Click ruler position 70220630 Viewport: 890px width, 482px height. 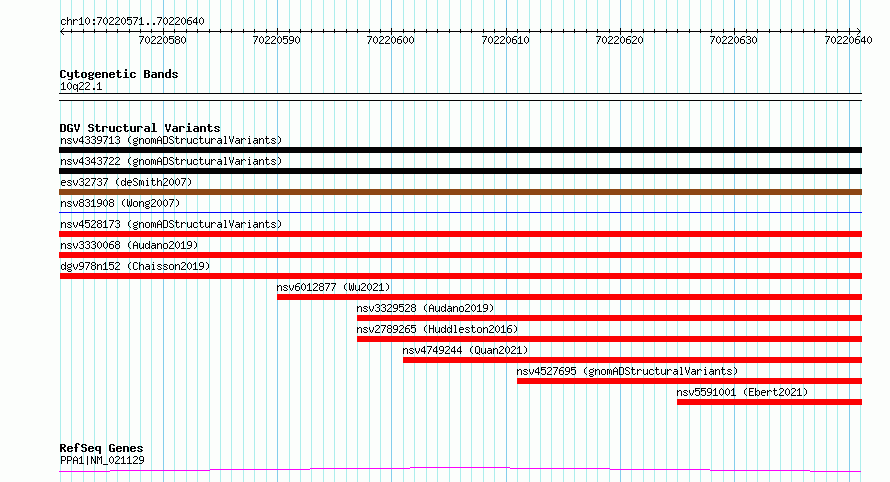pyautogui.click(x=733, y=40)
